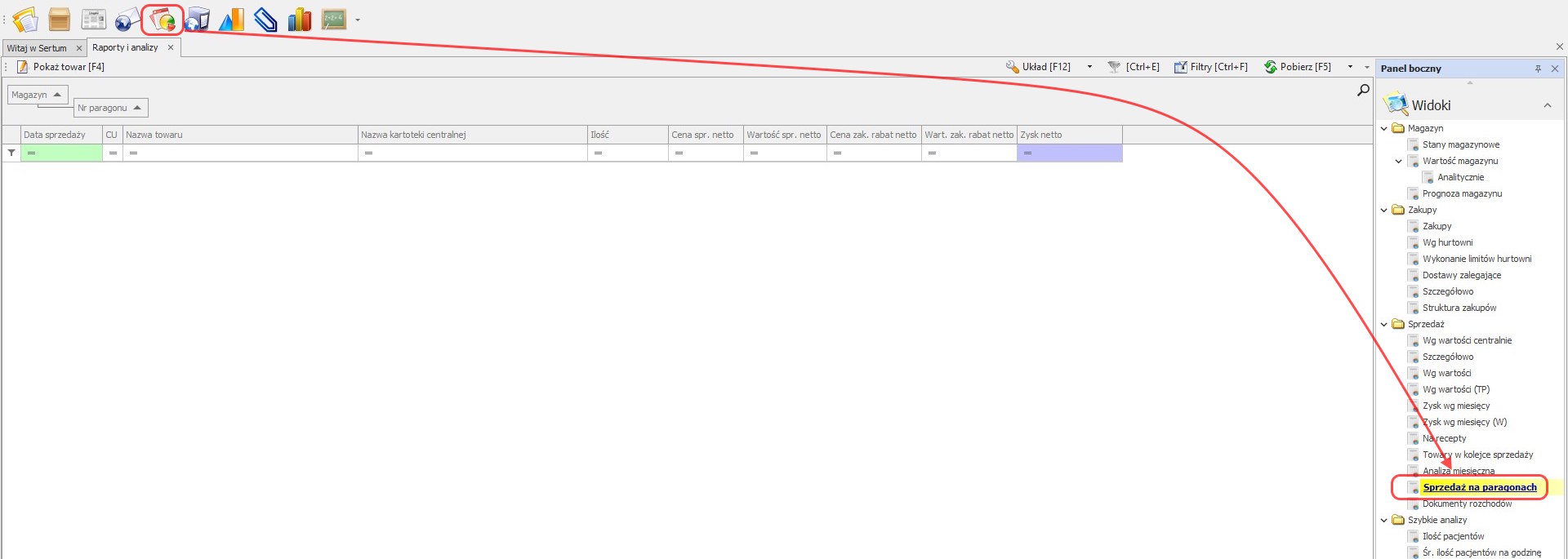The height and width of the screenshot is (559, 1568).
Task: Click the colorful bar chart toolbar icon
Action: [x=300, y=19]
